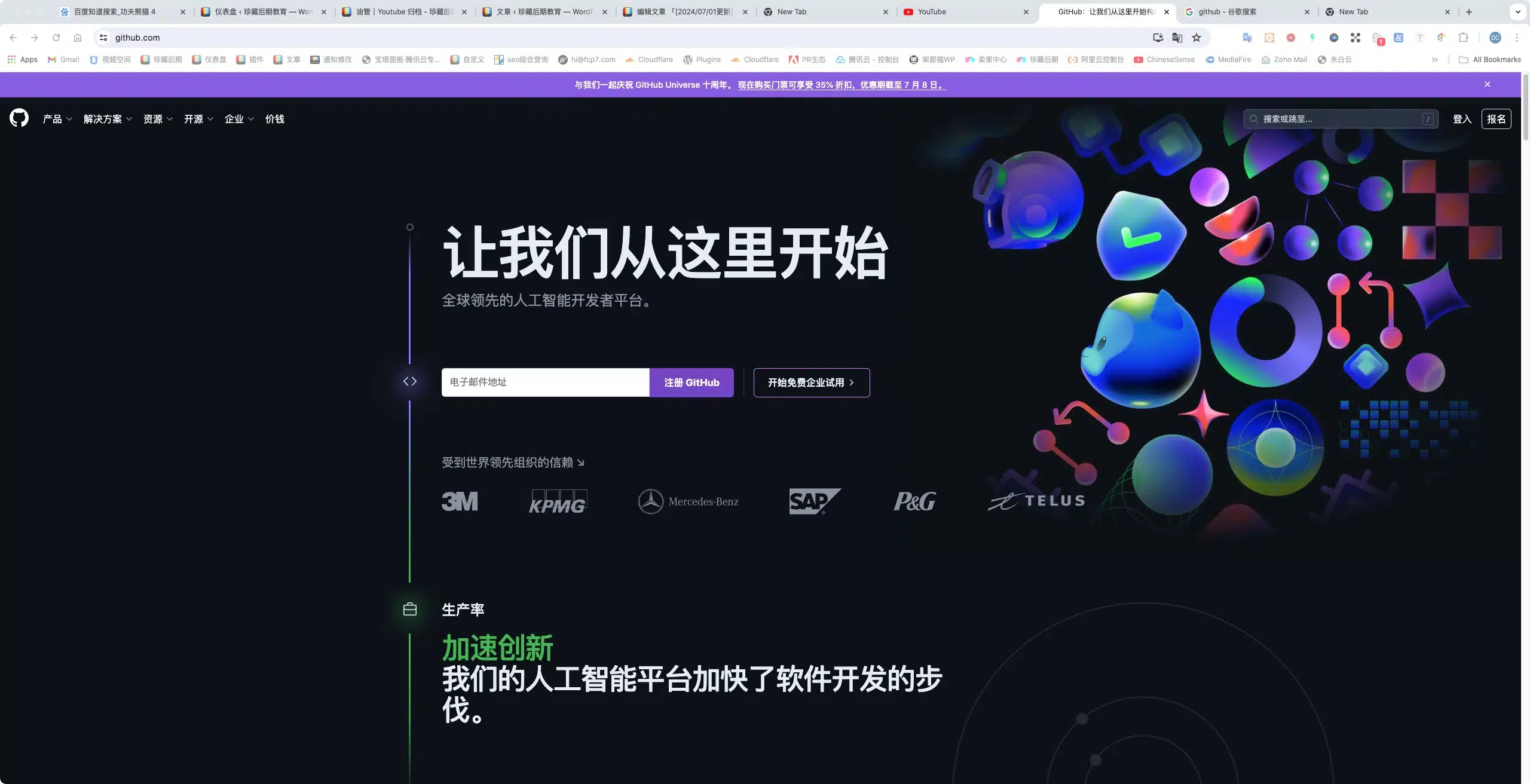Screen dimensions: 1530x784
Task: Show more bookmarks with double chevron
Action: (x=1435, y=60)
